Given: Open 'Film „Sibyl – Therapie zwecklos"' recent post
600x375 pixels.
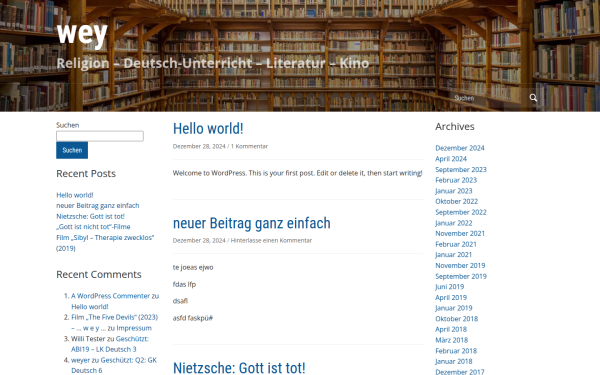Looking at the screenshot, I should pos(105,243).
